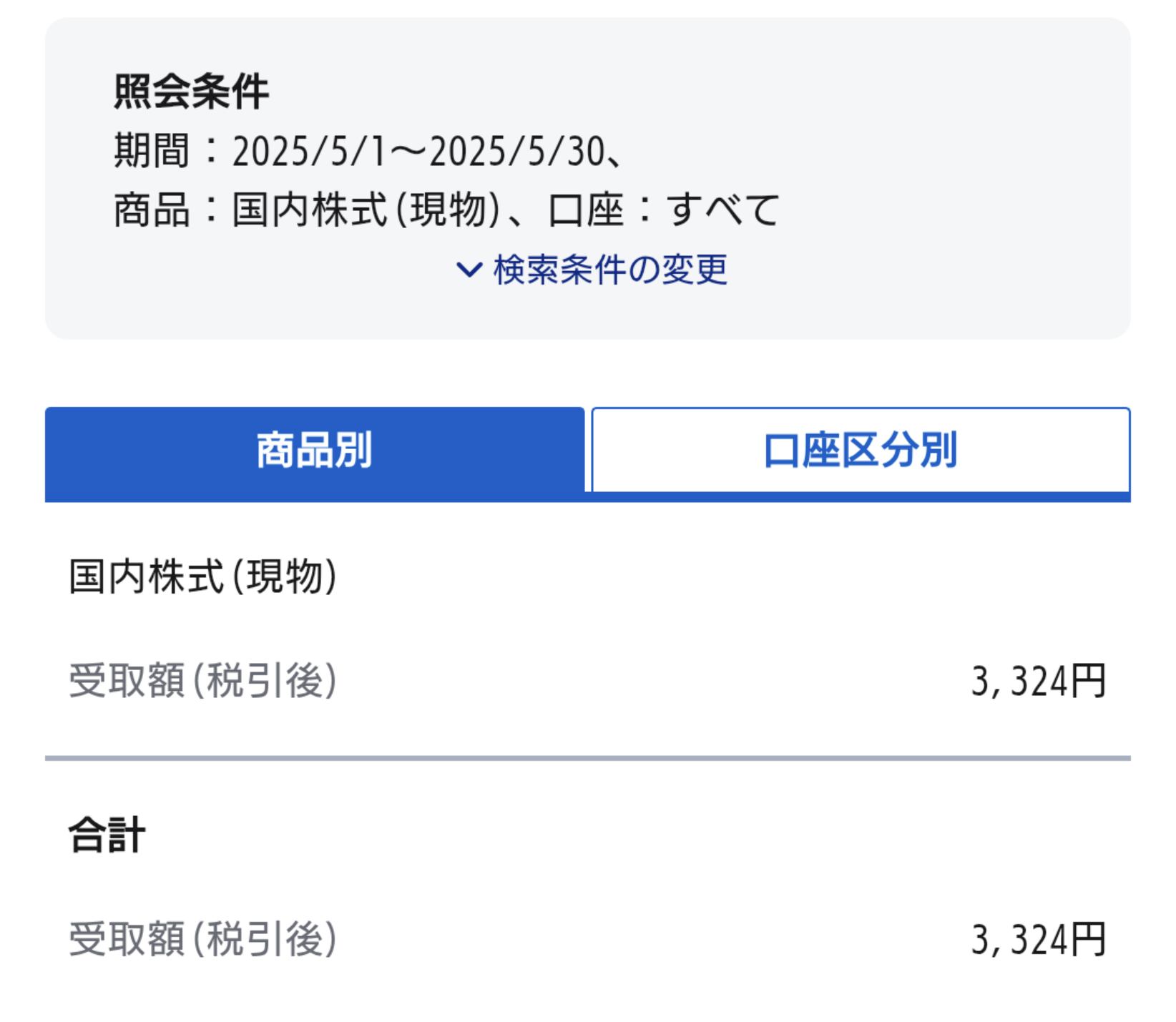Click 国内株式(現物) in the 商品 condition line
This screenshot has height=1022, width=1176.
tap(366, 210)
